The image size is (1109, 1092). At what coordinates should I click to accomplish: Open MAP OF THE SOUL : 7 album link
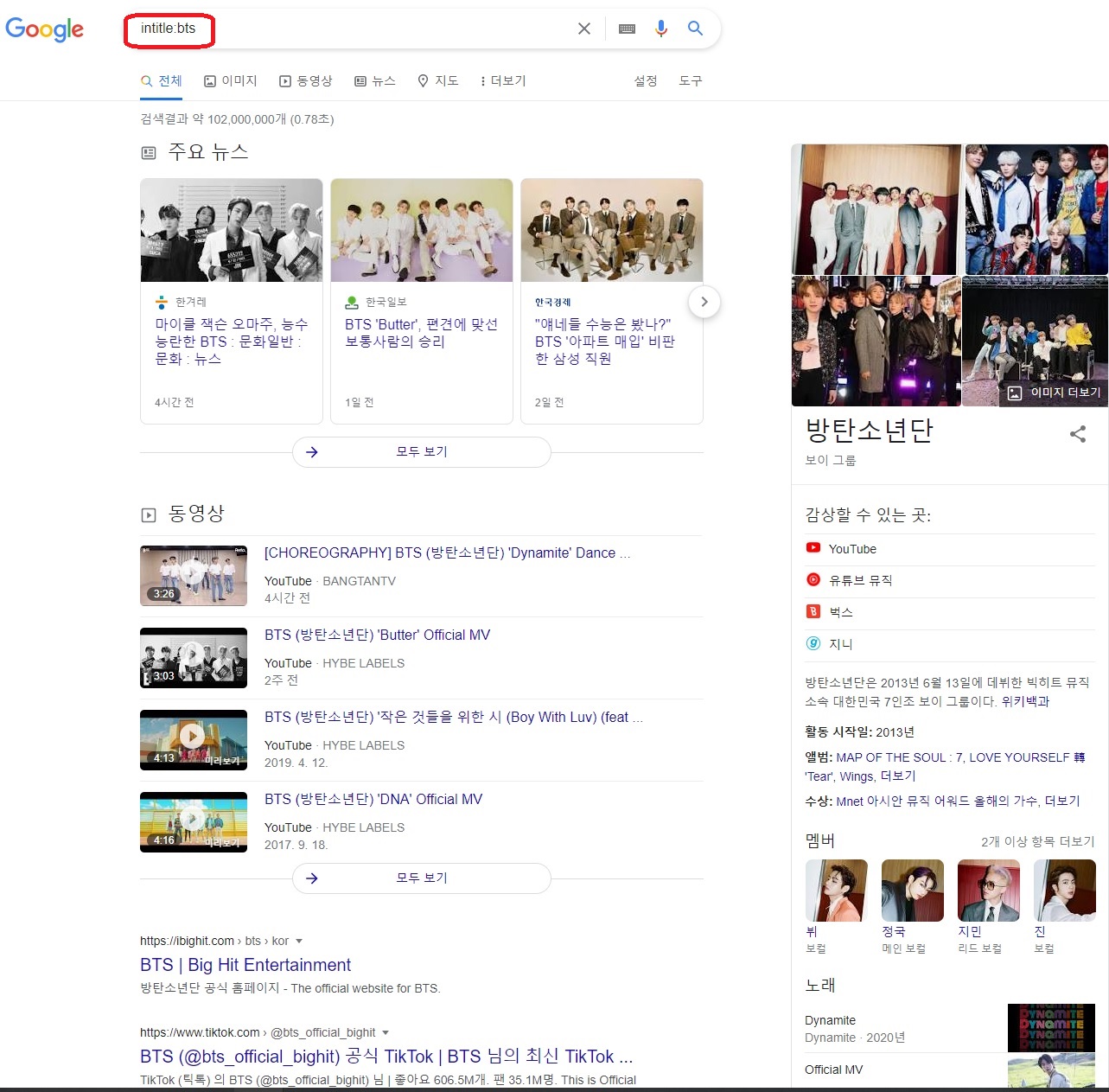pyautogui.click(x=899, y=757)
